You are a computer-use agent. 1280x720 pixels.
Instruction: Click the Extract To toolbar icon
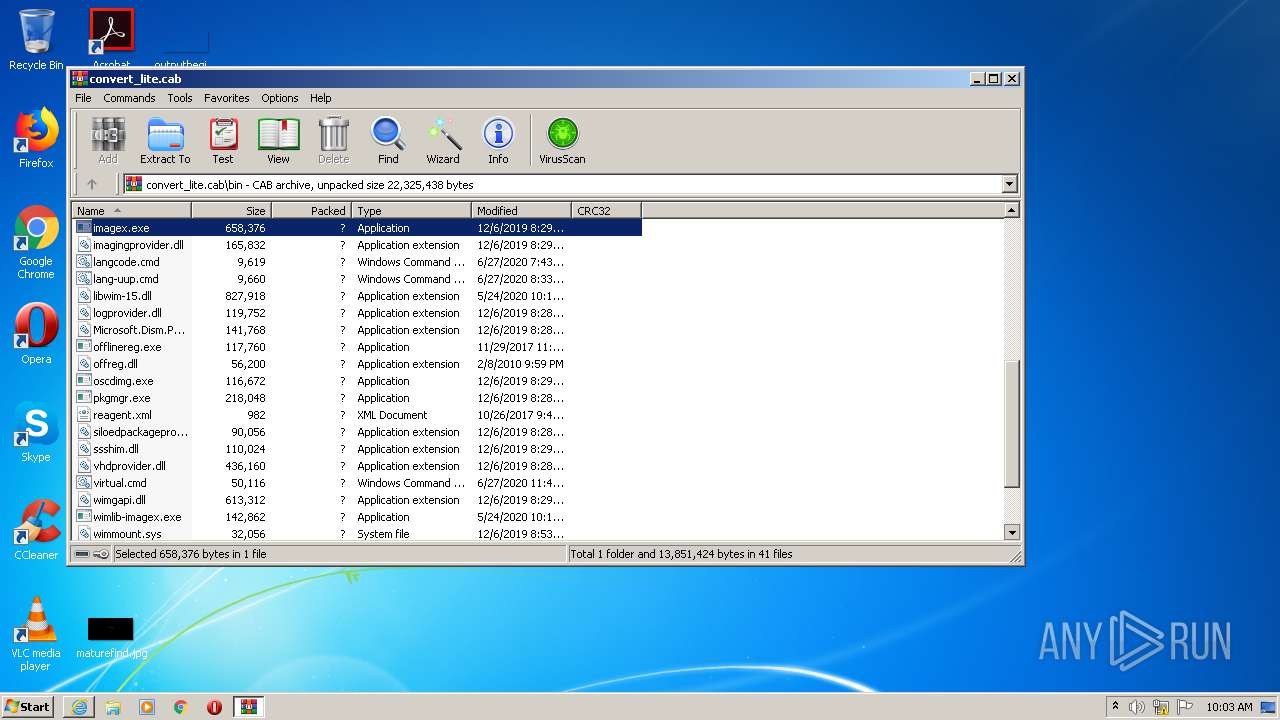[165, 141]
